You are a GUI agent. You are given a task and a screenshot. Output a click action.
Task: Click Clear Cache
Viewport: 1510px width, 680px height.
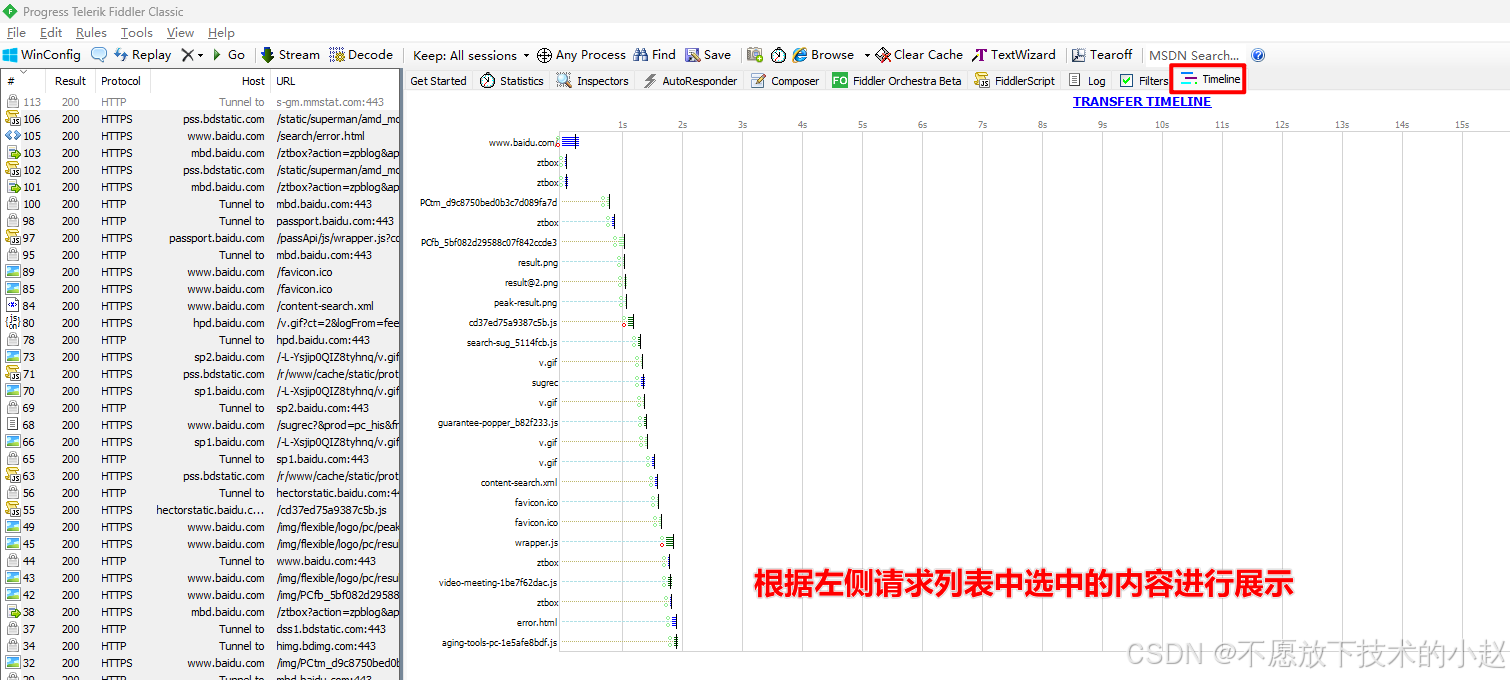919,55
